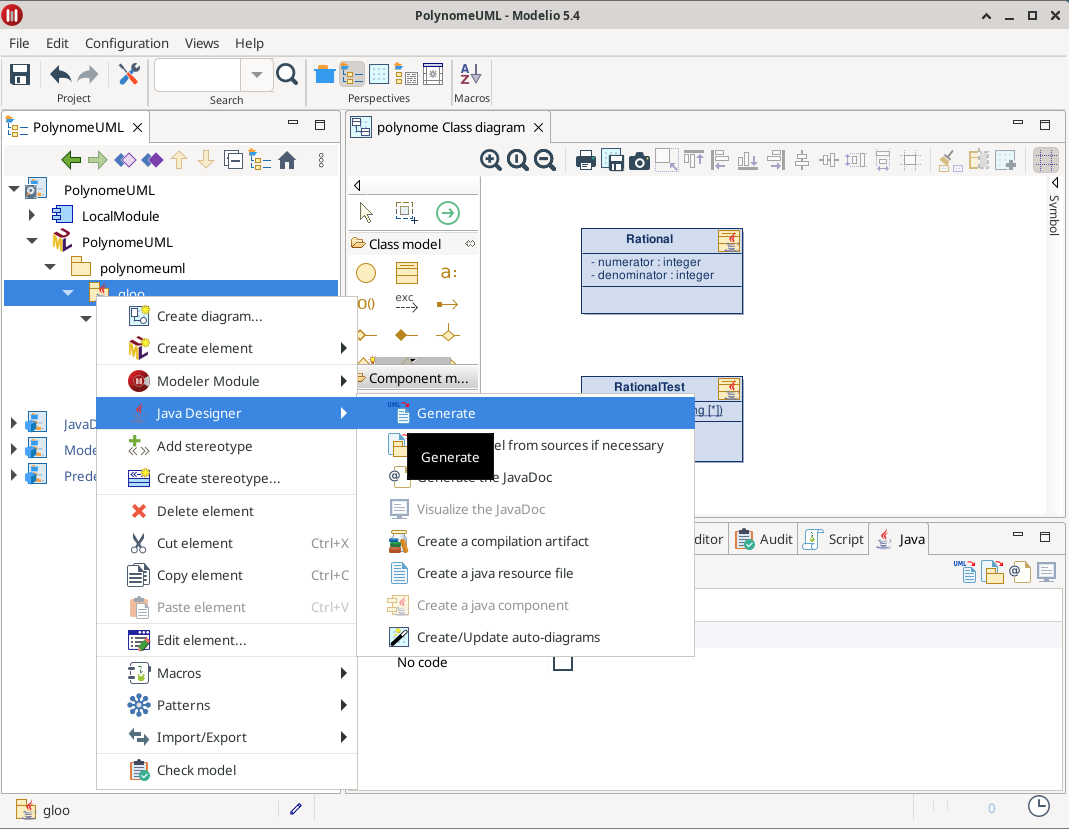Viewport: 1069px width, 829px height.
Task: Collapse all nodes in the model browser
Action: [233, 160]
